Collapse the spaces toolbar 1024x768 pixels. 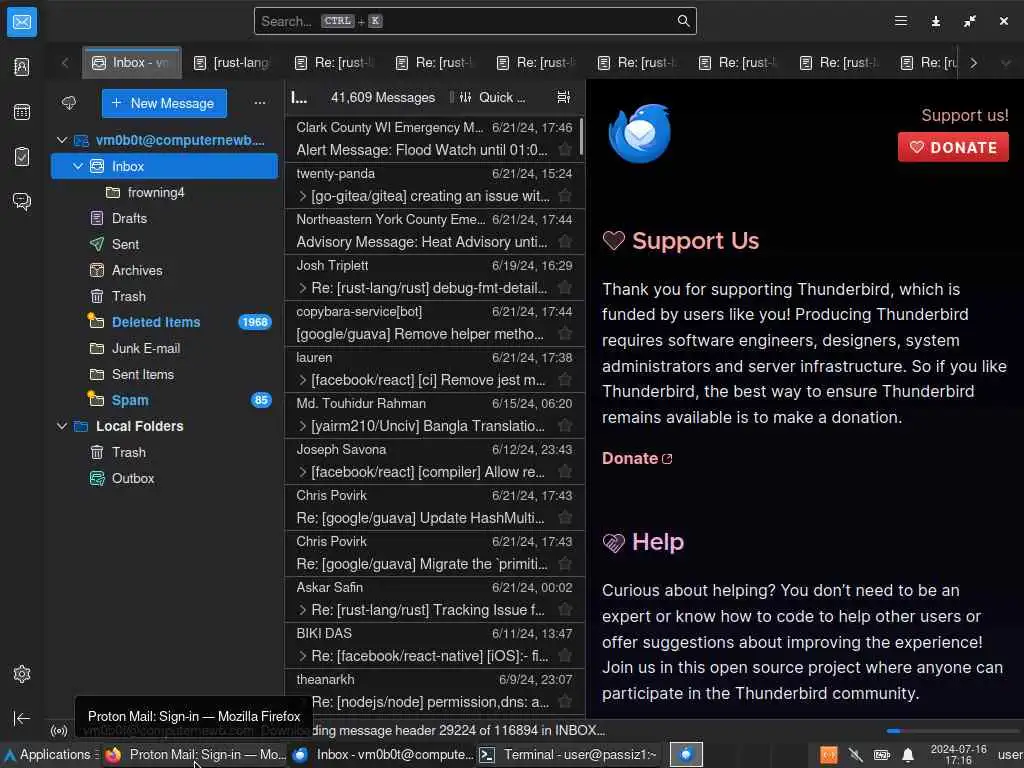click(x=22, y=718)
